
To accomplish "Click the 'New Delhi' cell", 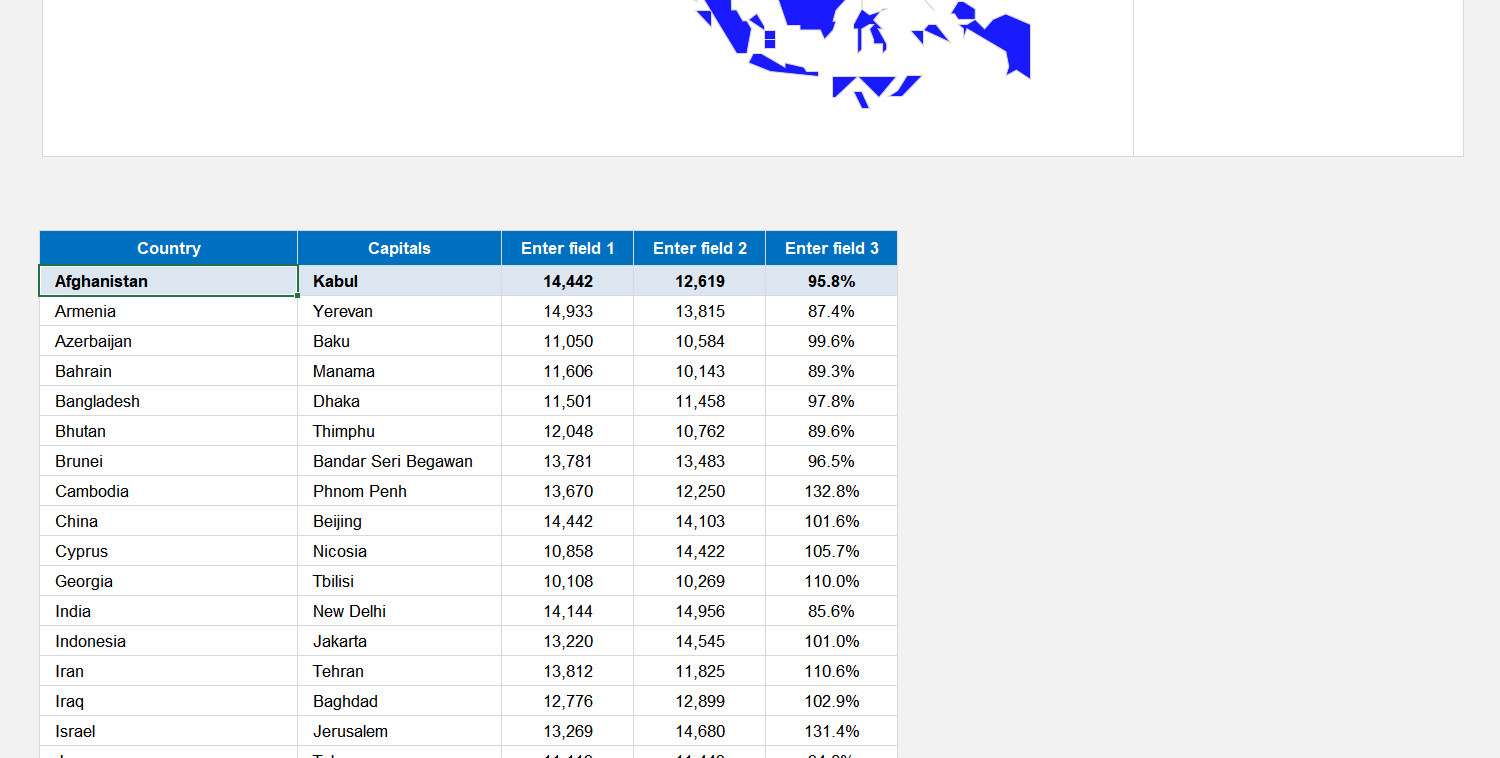I will 399,611.
